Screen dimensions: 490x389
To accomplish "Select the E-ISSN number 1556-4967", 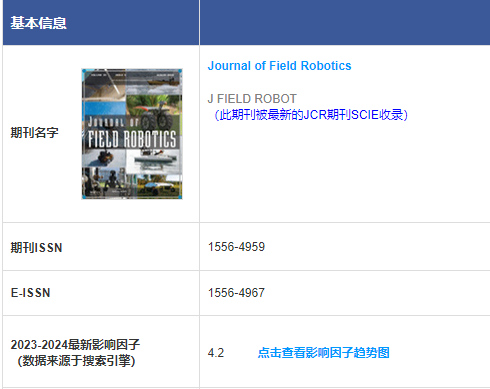I will (236, 293).
